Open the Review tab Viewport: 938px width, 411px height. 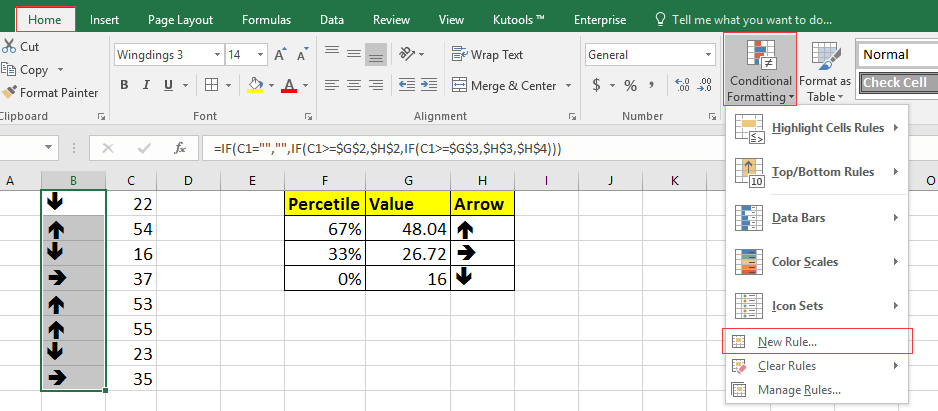[391, 20]
